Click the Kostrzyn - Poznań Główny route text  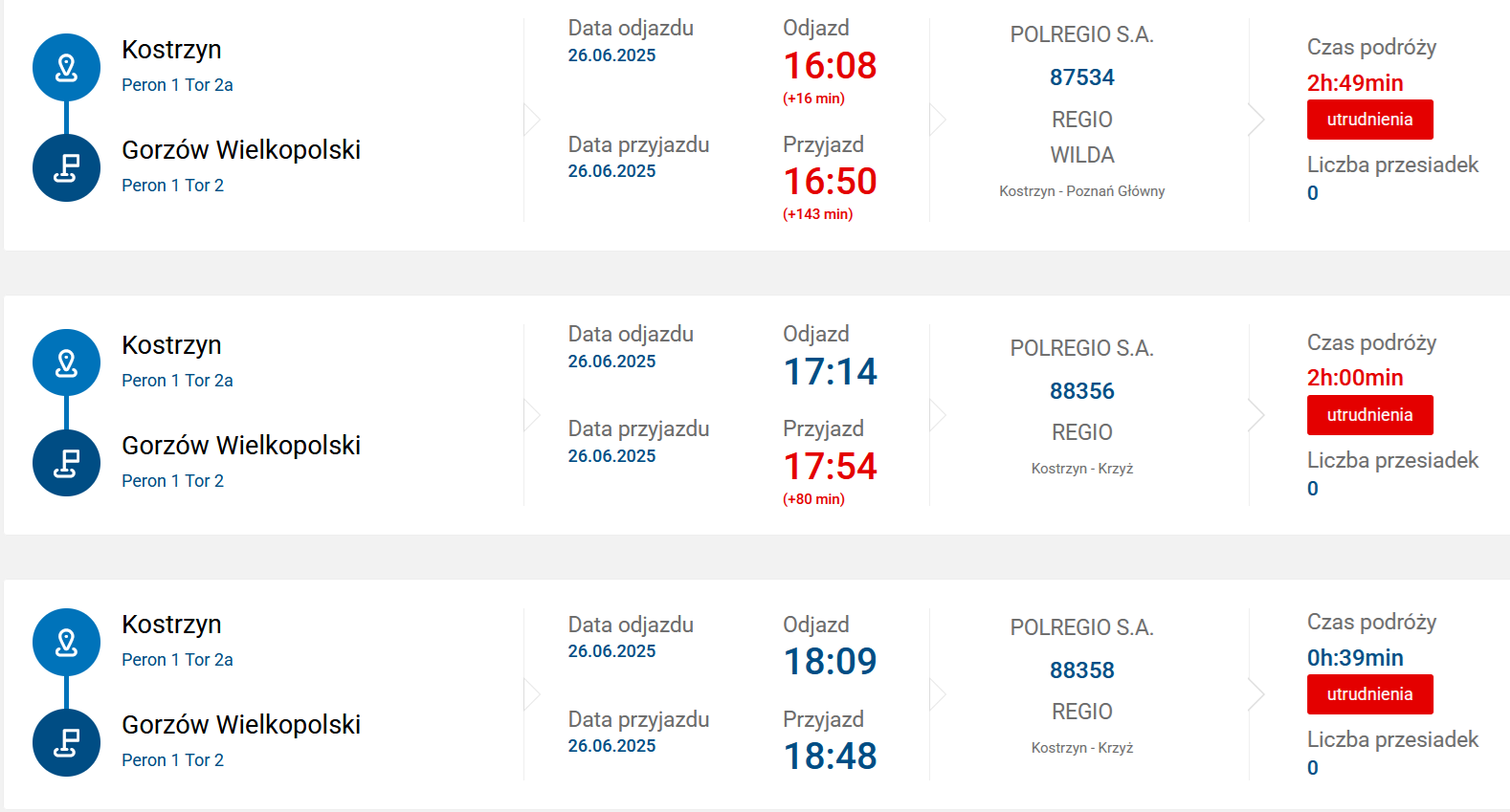tap(1081, 191)
